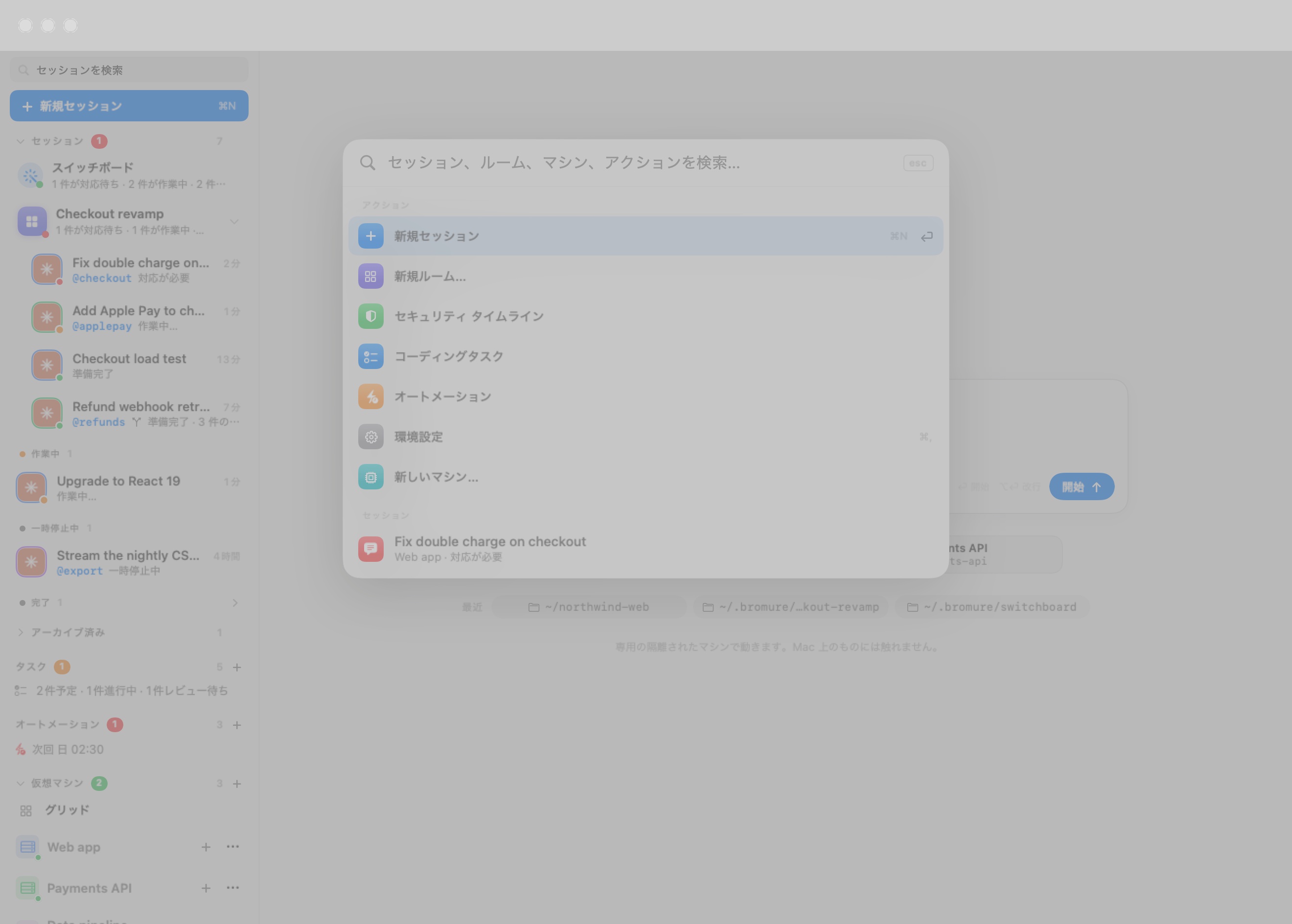Select the ~/northwind-web recent folder
The image size is (1292, 924).
coord(589,607)
